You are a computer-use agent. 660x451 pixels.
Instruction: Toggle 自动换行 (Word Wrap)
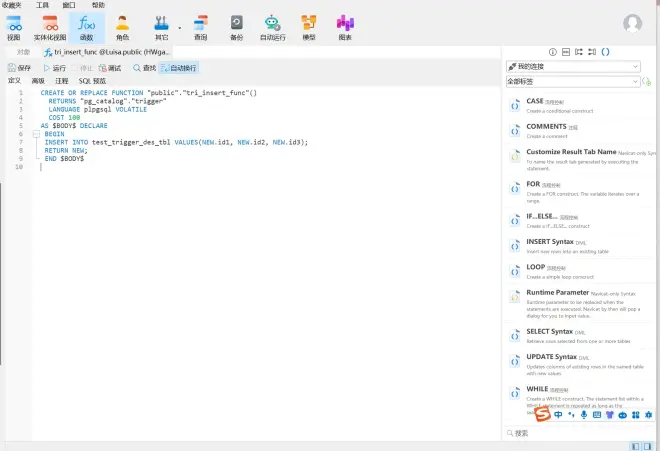pos(179,68)
